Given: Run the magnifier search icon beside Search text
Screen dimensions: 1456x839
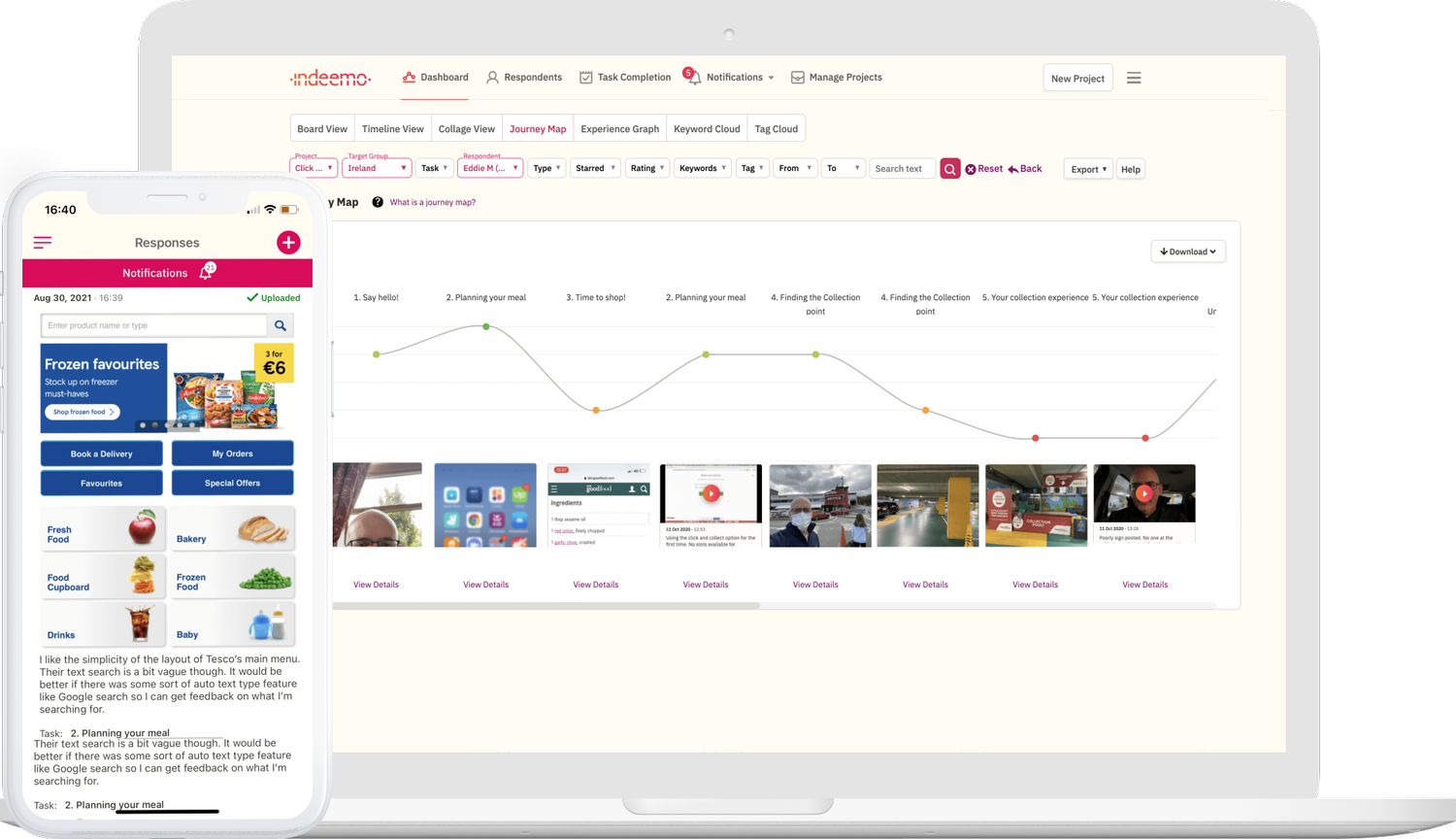Looking at the screenshot, I should point(949,168).
